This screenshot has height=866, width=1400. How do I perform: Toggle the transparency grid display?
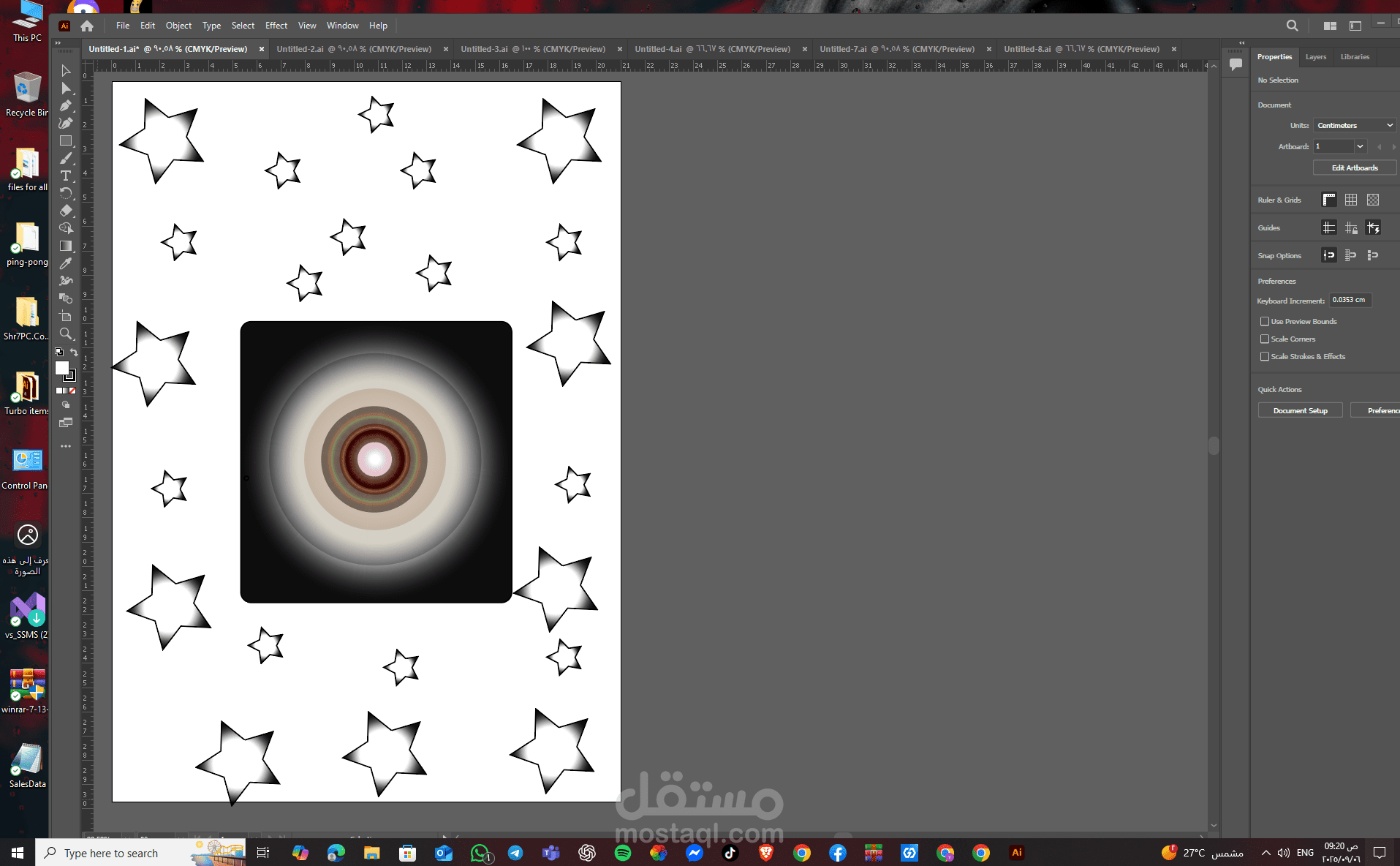1373,200
